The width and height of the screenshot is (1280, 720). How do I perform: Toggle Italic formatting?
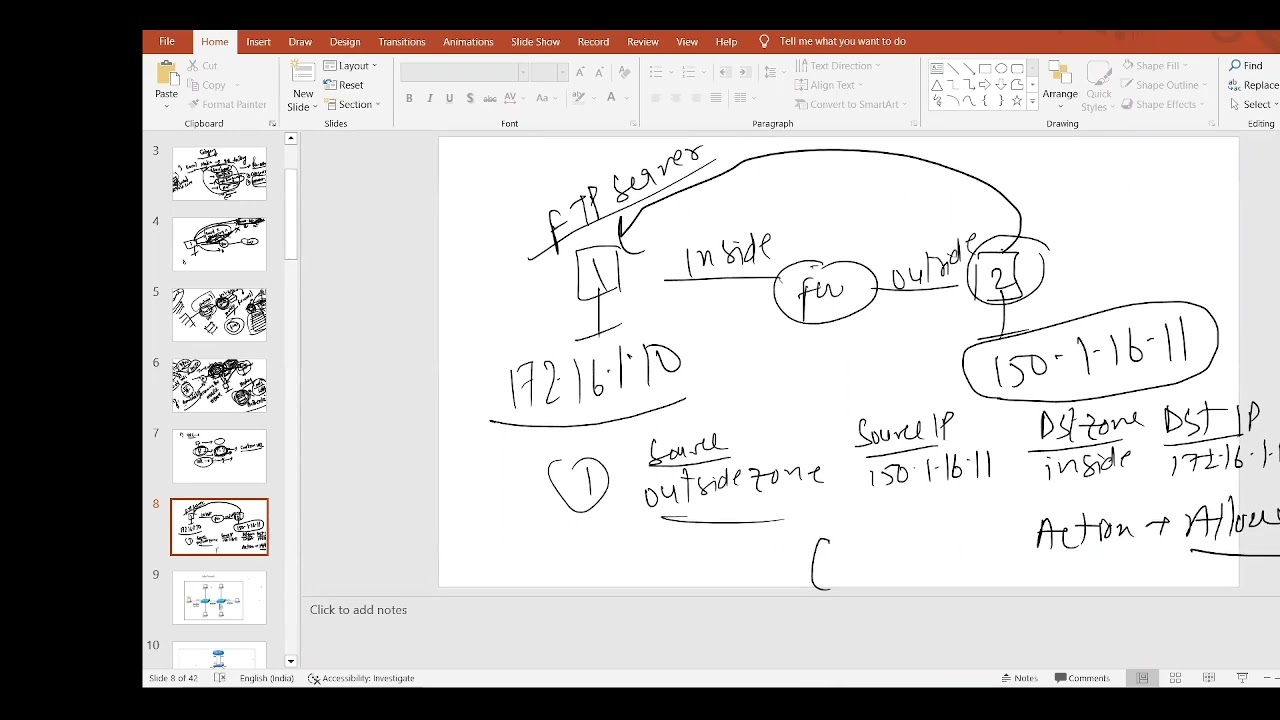tap(430, 98)
